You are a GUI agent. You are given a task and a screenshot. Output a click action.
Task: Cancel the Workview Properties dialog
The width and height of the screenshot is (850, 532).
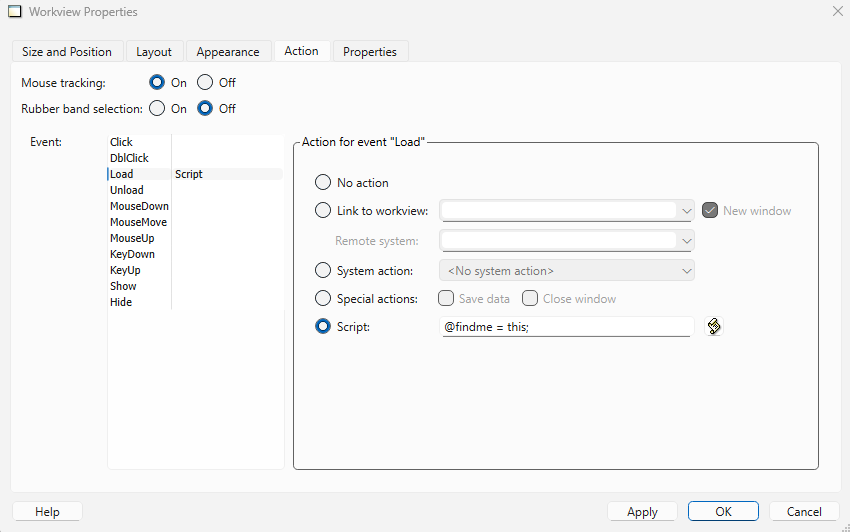tap(804, 512)
